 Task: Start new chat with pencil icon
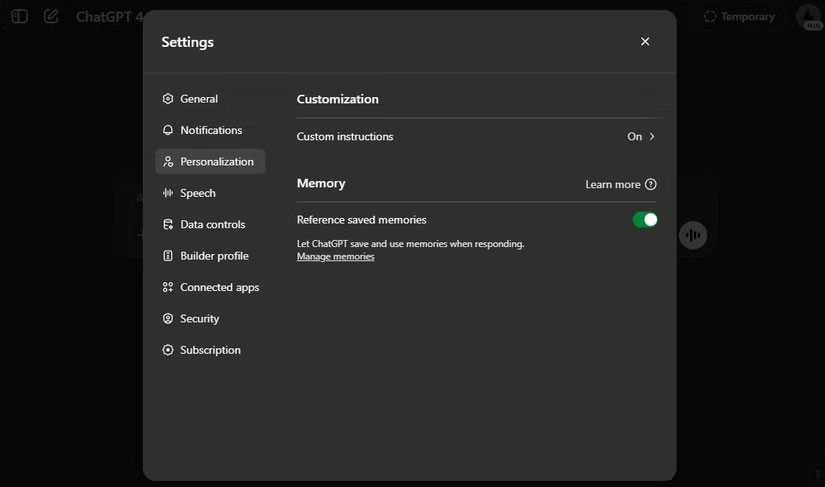[x=51, y=16]
